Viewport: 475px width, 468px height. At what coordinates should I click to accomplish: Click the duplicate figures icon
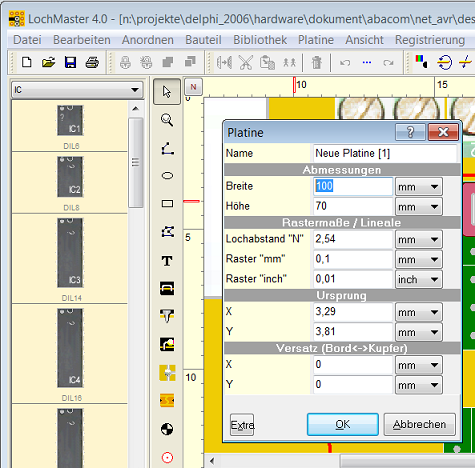tap(289, 62)
